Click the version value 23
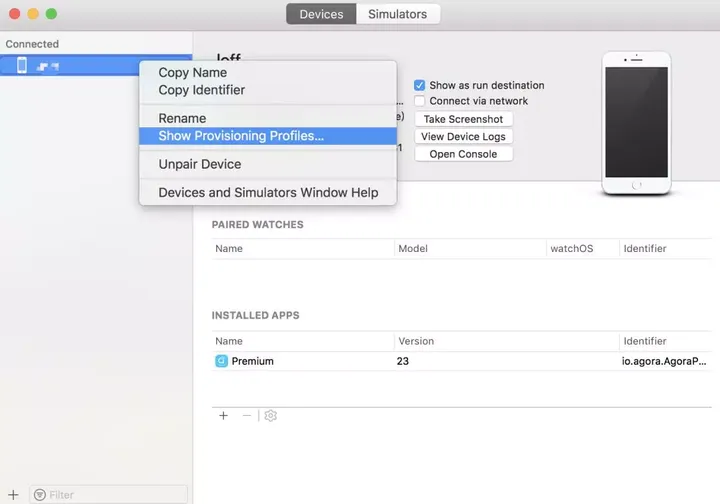Screen dimensions: 720x504 (403, 361)
